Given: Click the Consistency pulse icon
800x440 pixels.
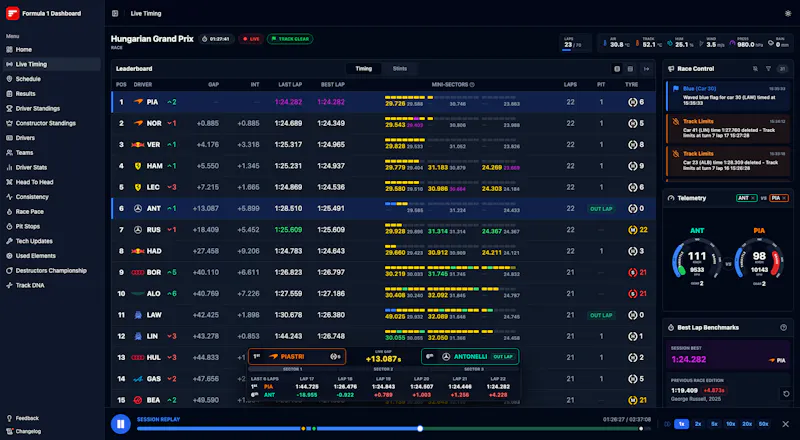Looking at the screenshot, I should 9,197.
